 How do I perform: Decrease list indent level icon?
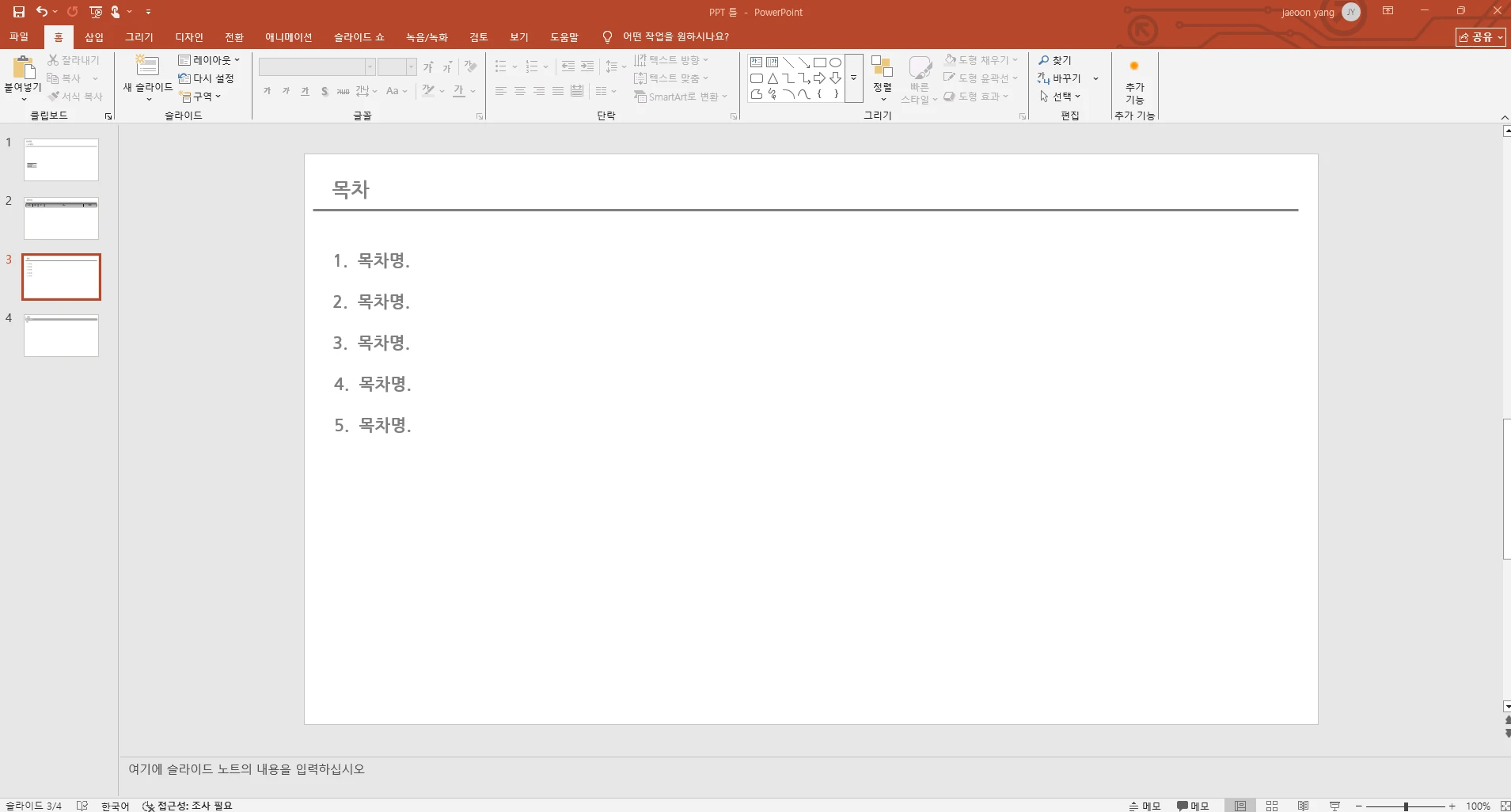[568, 66]
